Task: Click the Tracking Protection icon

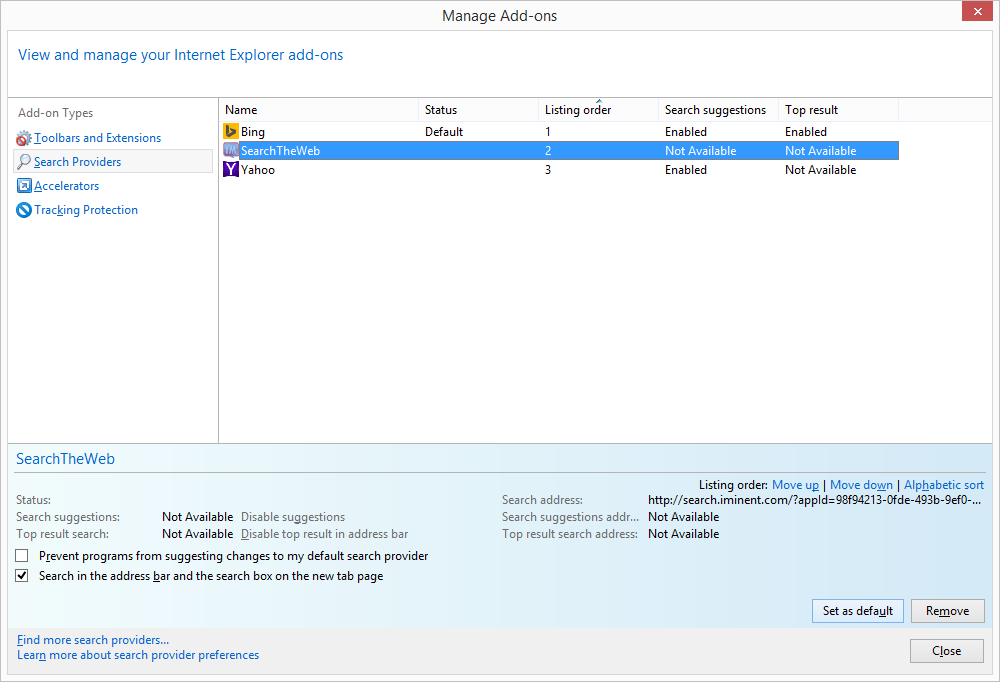Action: pyautogui.click(x=24, y=210)
